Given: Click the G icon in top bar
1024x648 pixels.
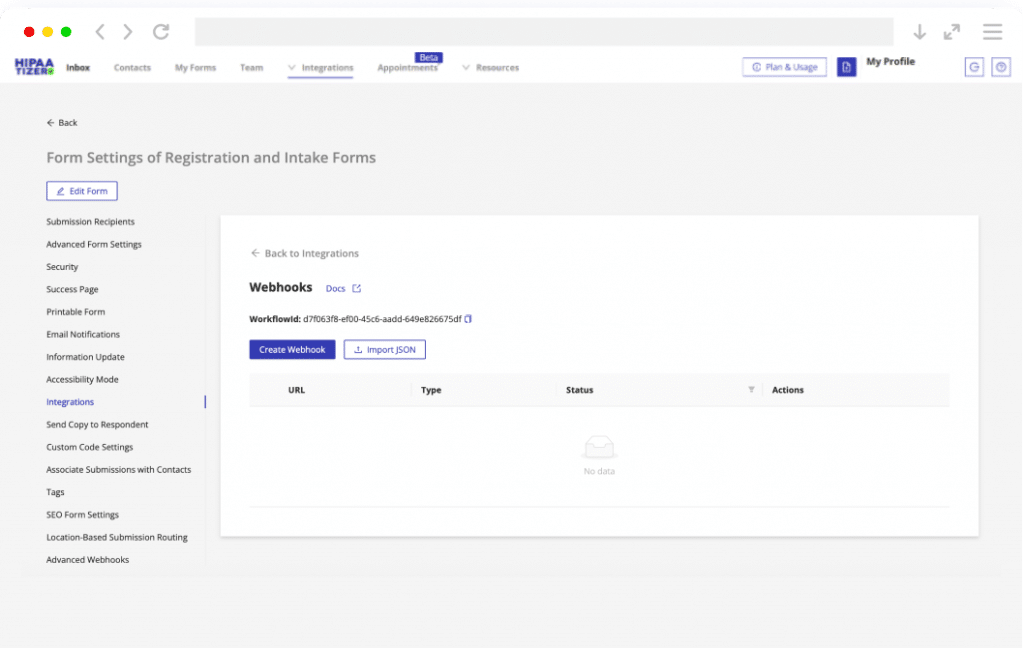Looking at the screenshot, I should tap(974, 67).
